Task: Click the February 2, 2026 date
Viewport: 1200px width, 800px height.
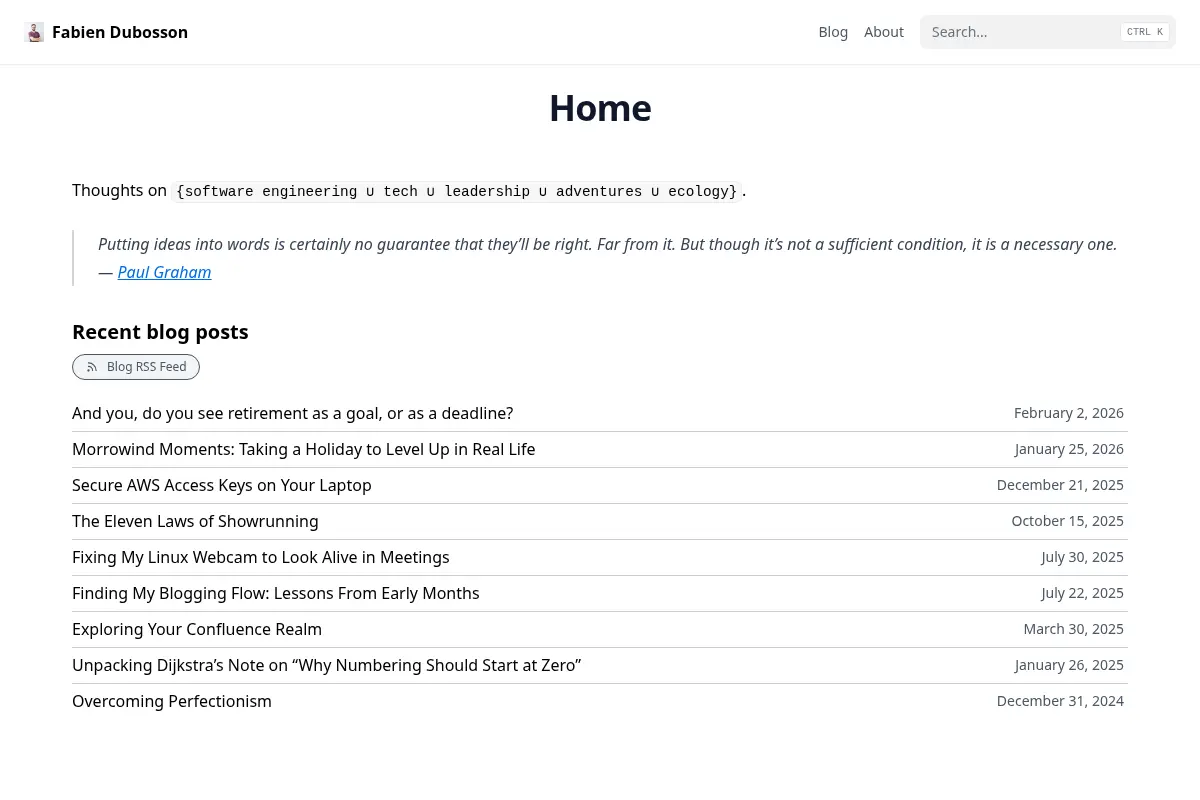Action: 1069,413
